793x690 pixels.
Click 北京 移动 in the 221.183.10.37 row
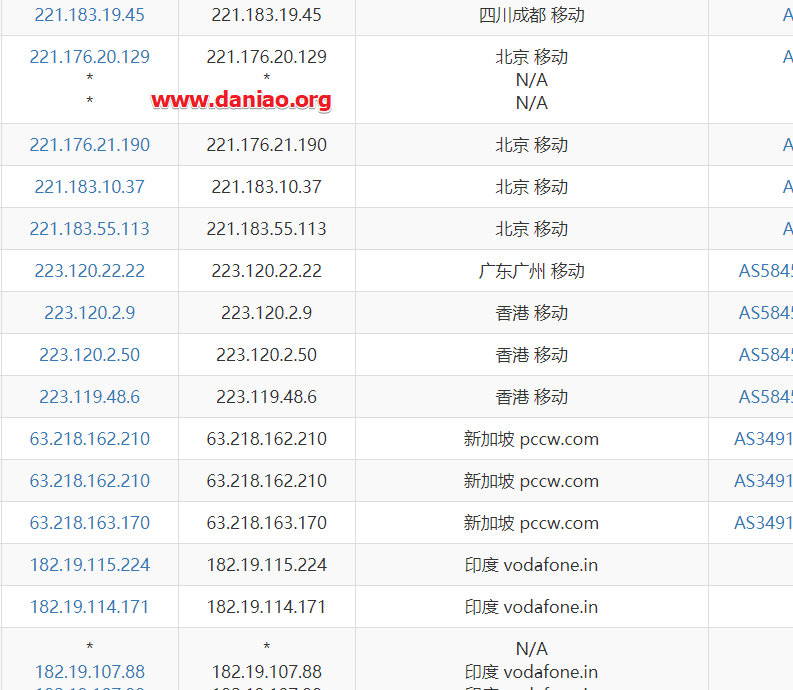click(x=532, y=187)
